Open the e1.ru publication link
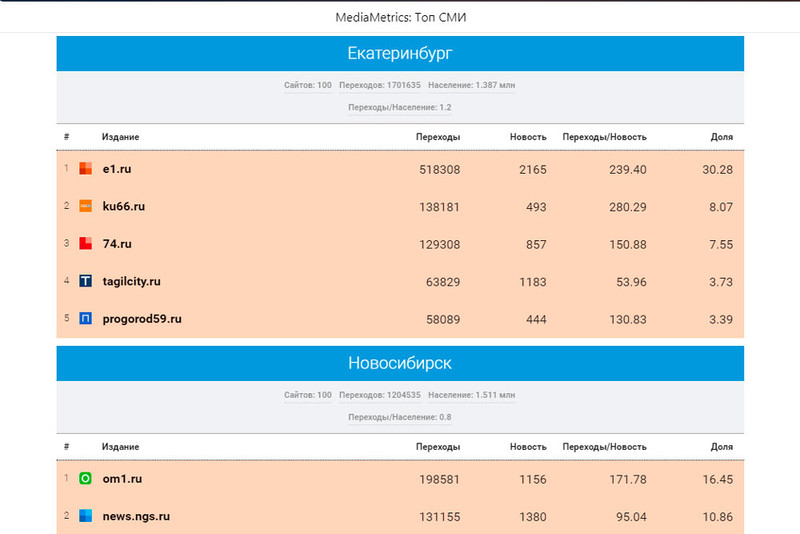The width and height of the screenshot is (800, 534). coord(117,169)
